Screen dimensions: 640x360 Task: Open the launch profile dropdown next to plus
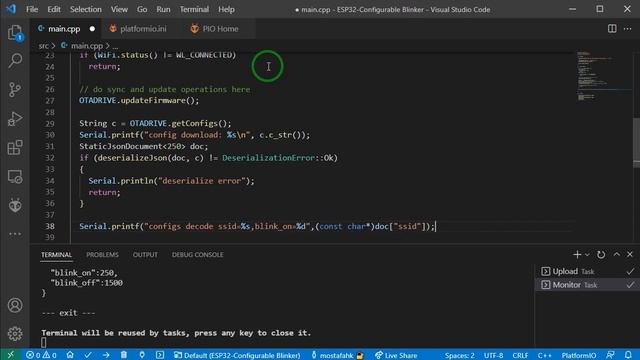tap(587, 255)
